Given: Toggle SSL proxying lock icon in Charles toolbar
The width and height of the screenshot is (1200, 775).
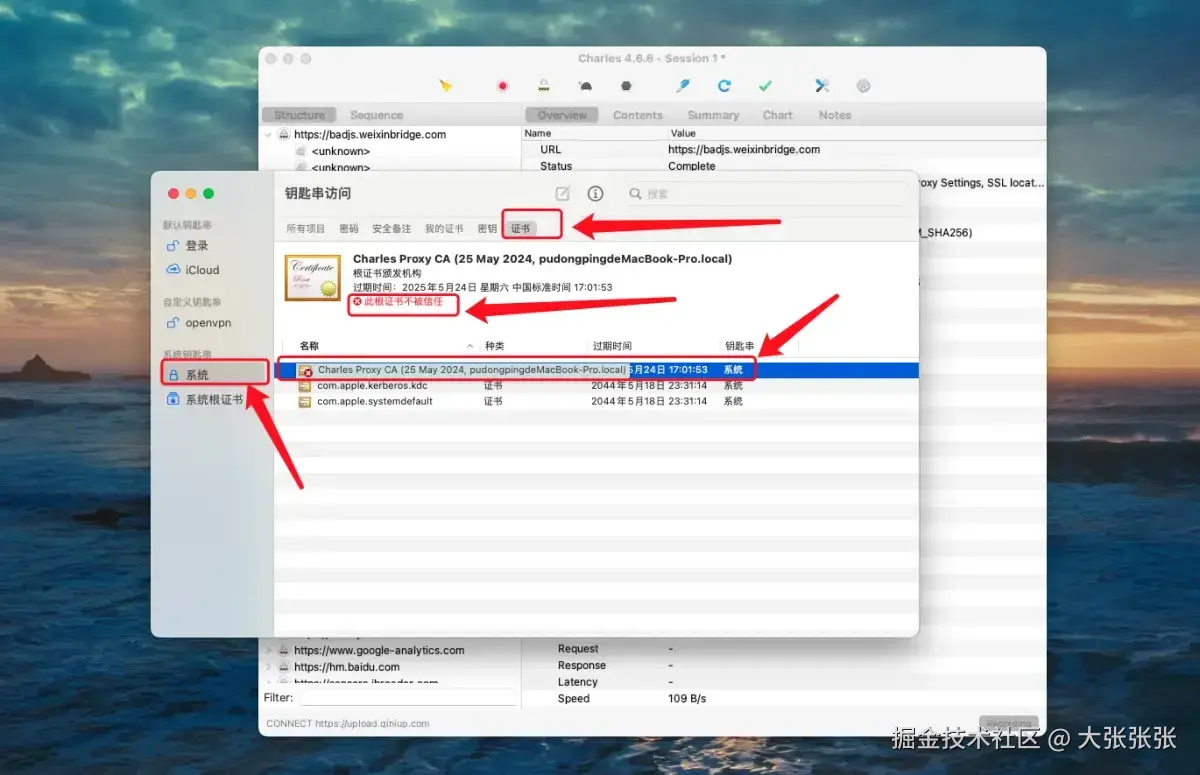Looking at the screenshot, I should point(544,86).
